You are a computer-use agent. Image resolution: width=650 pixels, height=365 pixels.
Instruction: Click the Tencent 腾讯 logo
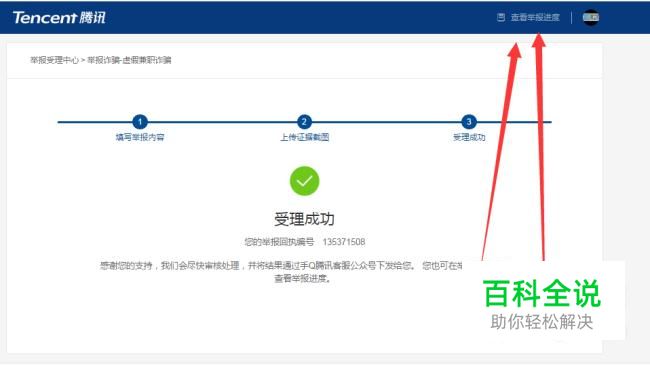[59, 17]
